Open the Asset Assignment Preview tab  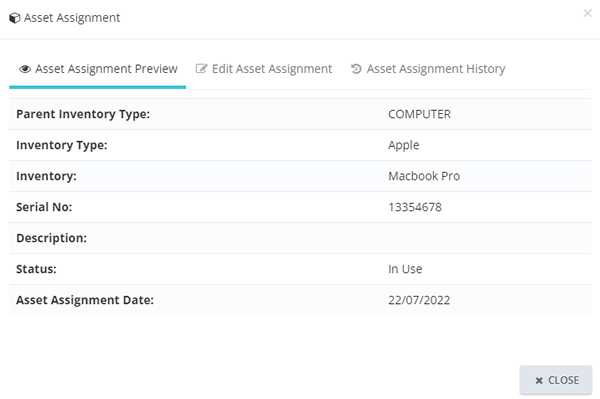point(98,69)
